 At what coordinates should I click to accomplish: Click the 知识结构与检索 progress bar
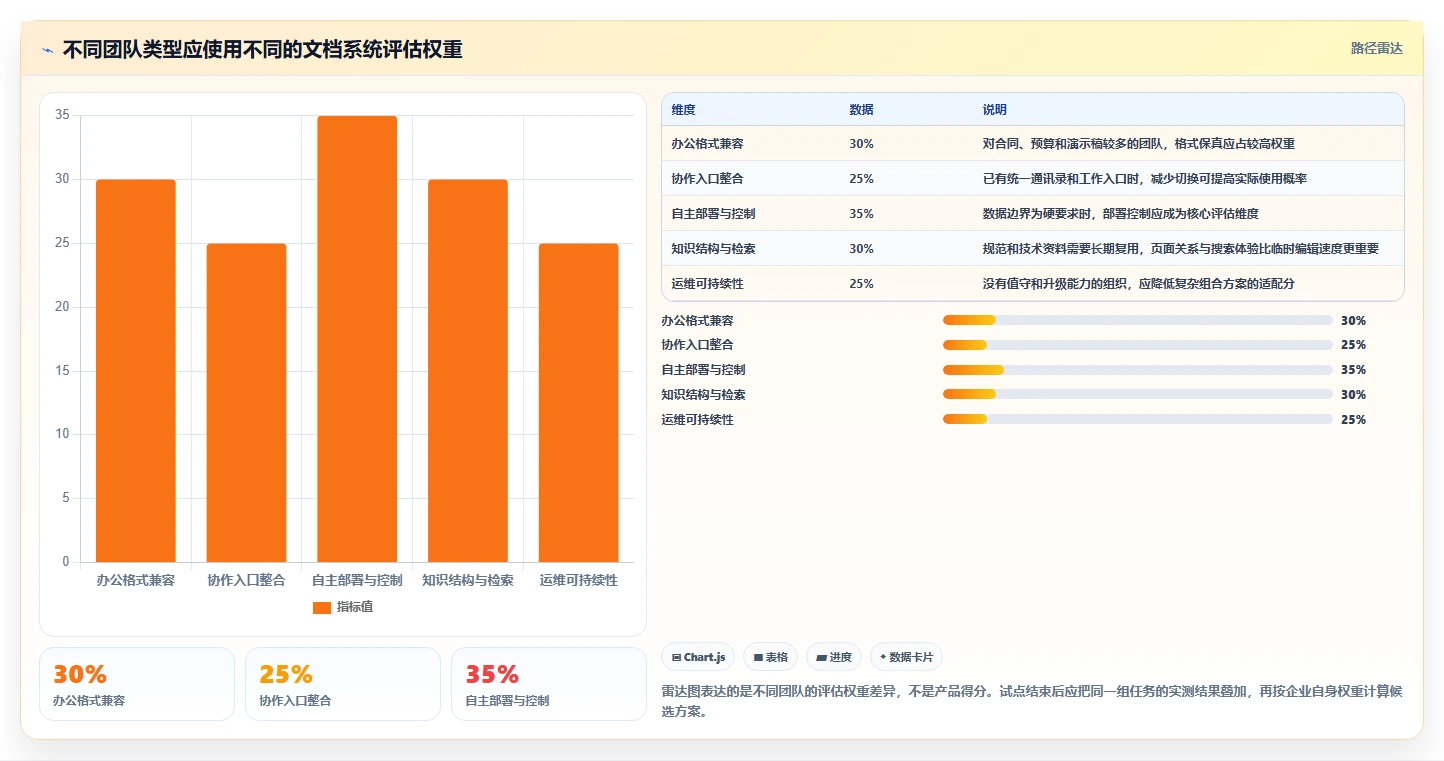tap(1137, 395)
